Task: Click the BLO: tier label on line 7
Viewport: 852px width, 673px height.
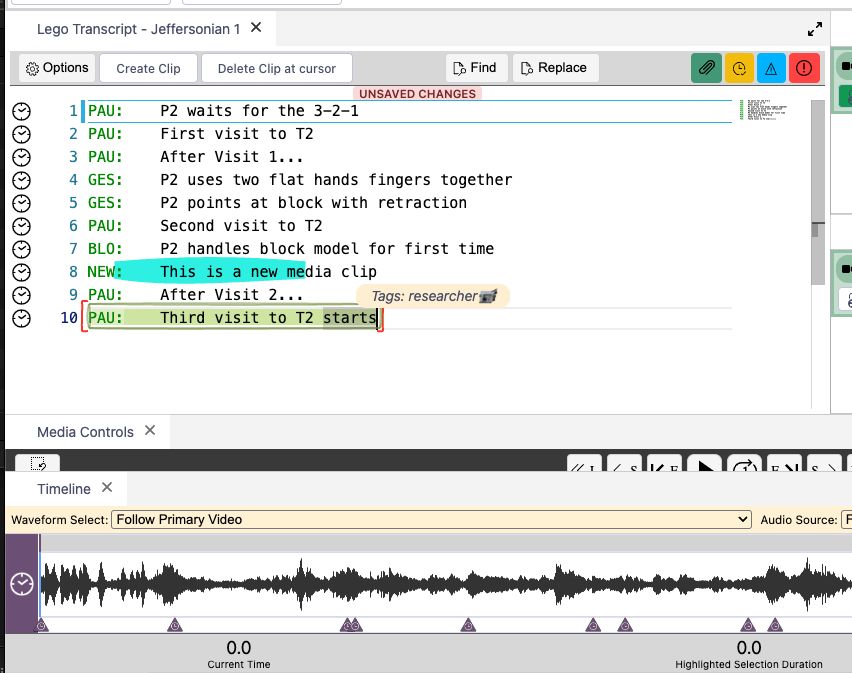Action: point(105,249)
